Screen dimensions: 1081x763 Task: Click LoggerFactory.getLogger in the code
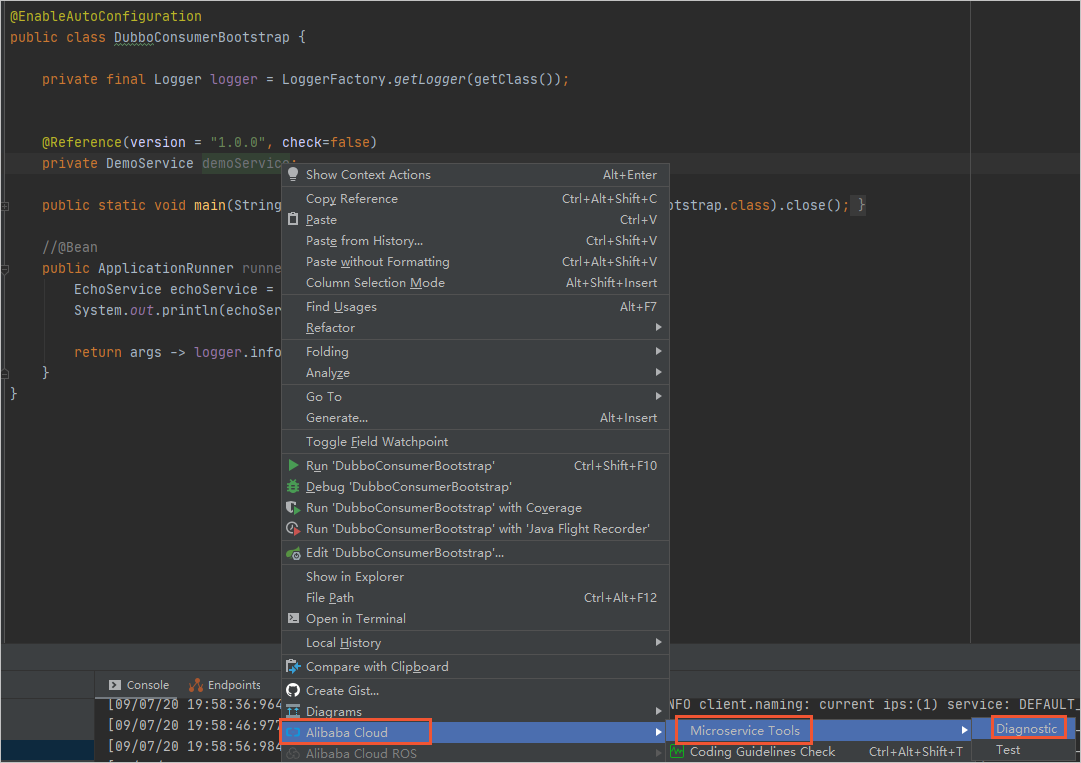tap(374, 79)
